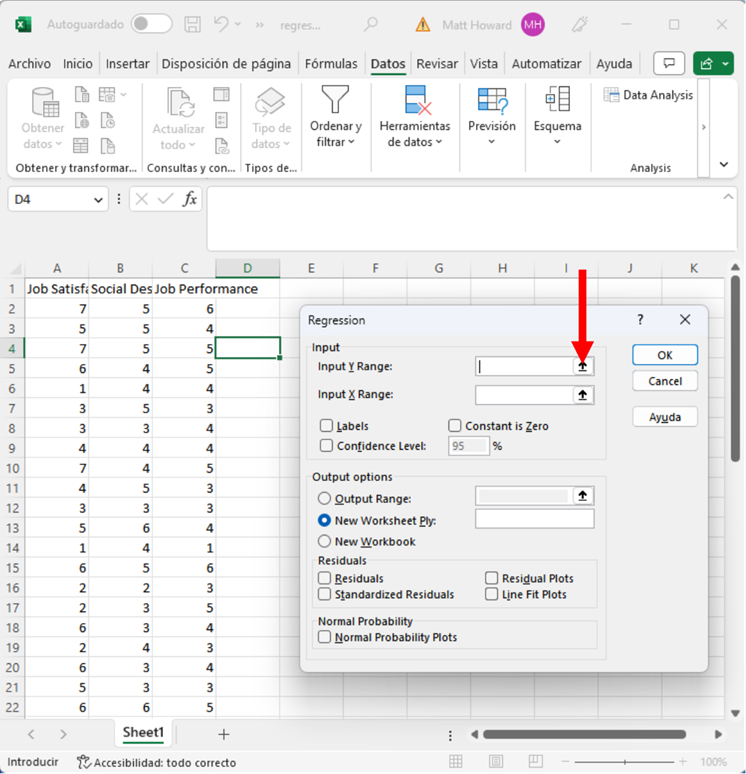Switch to the Fórmulas ribbon tab
746x774 pixels.
tap(331, 64)
